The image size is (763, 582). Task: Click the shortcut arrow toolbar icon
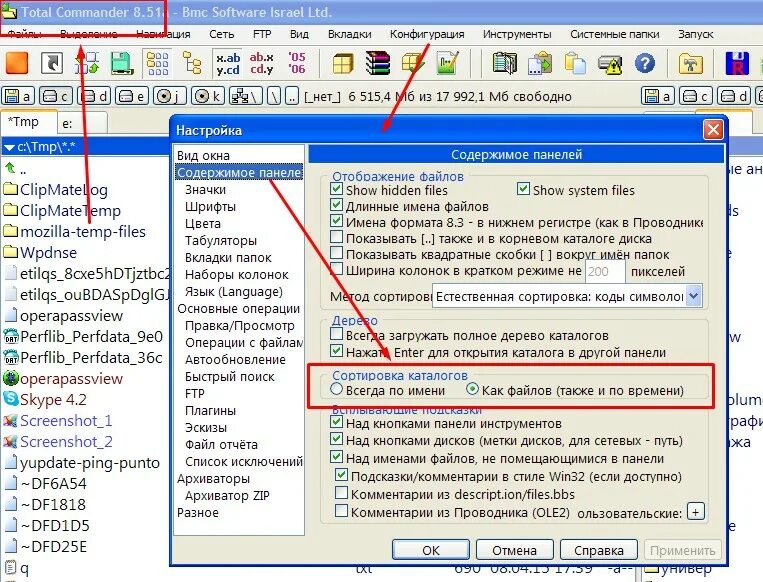[x=52, y=63]
